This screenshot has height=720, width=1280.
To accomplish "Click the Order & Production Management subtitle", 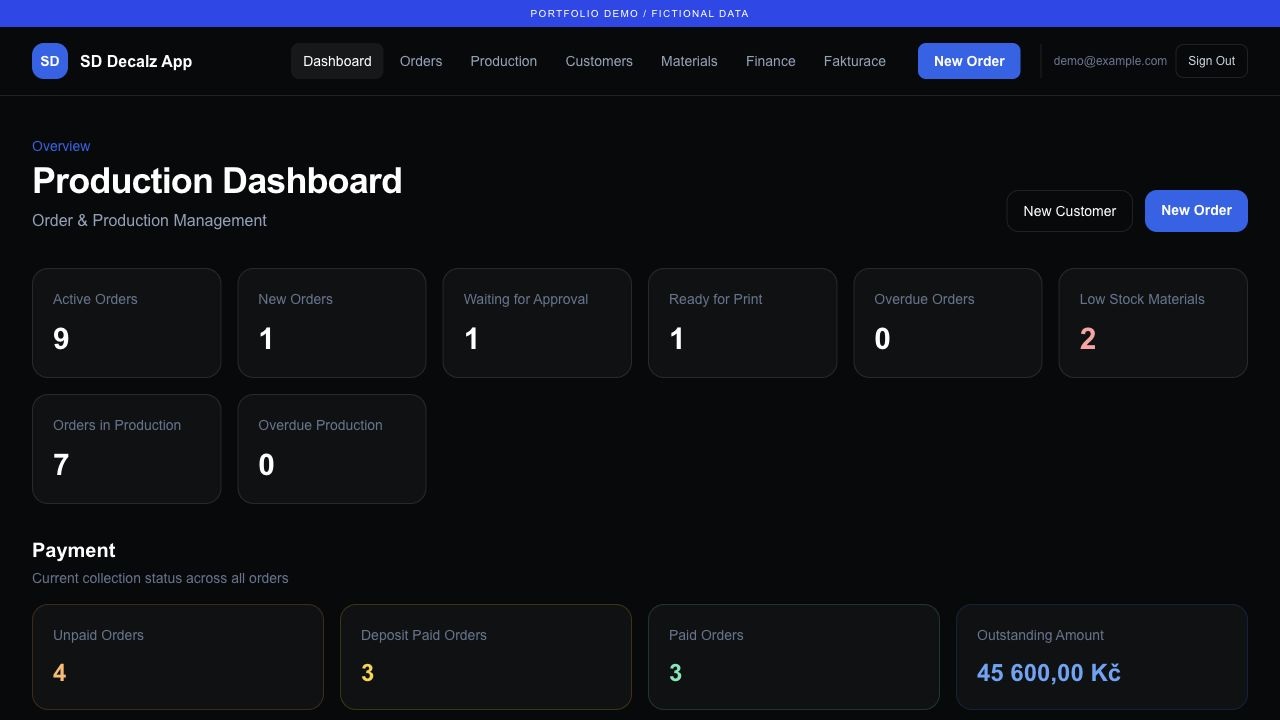I will (x=149, y=220).
